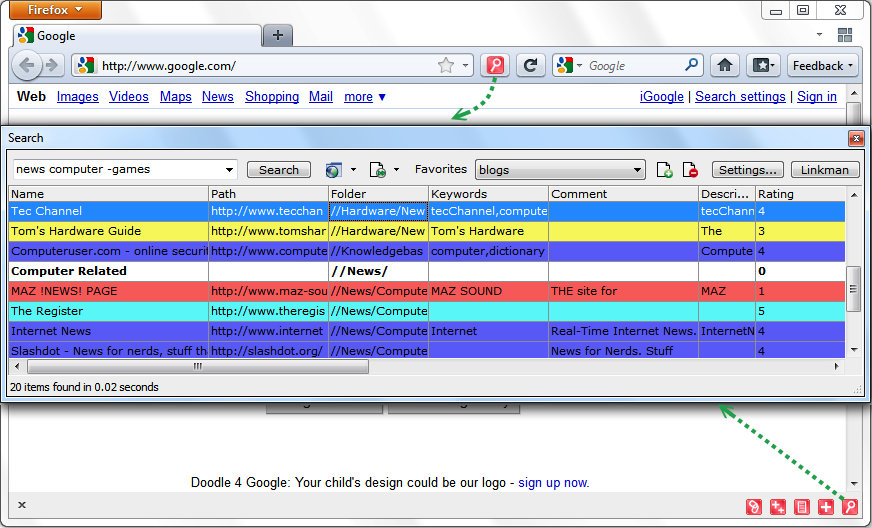The image size is (872, 528).
Task: Select the 'The Register' result row
Action: (x=427, y=311)
